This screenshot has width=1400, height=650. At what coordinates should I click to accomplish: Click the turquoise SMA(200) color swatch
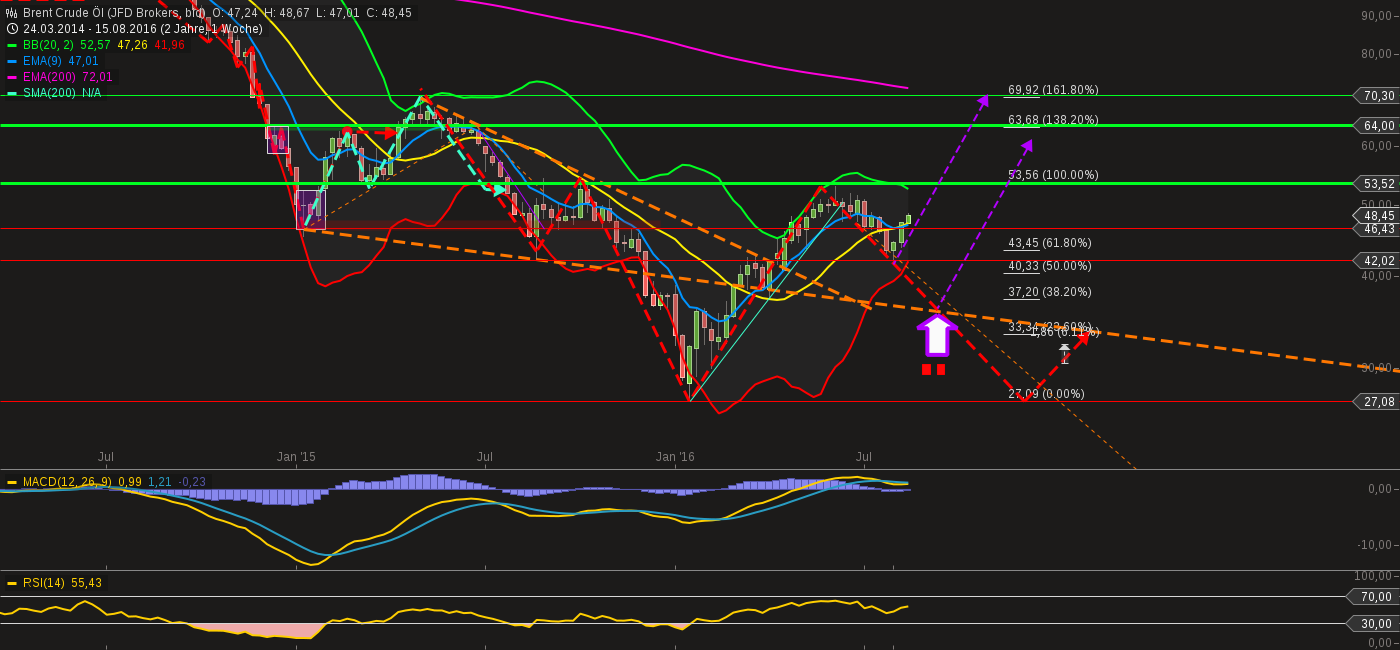coord(12,93)
